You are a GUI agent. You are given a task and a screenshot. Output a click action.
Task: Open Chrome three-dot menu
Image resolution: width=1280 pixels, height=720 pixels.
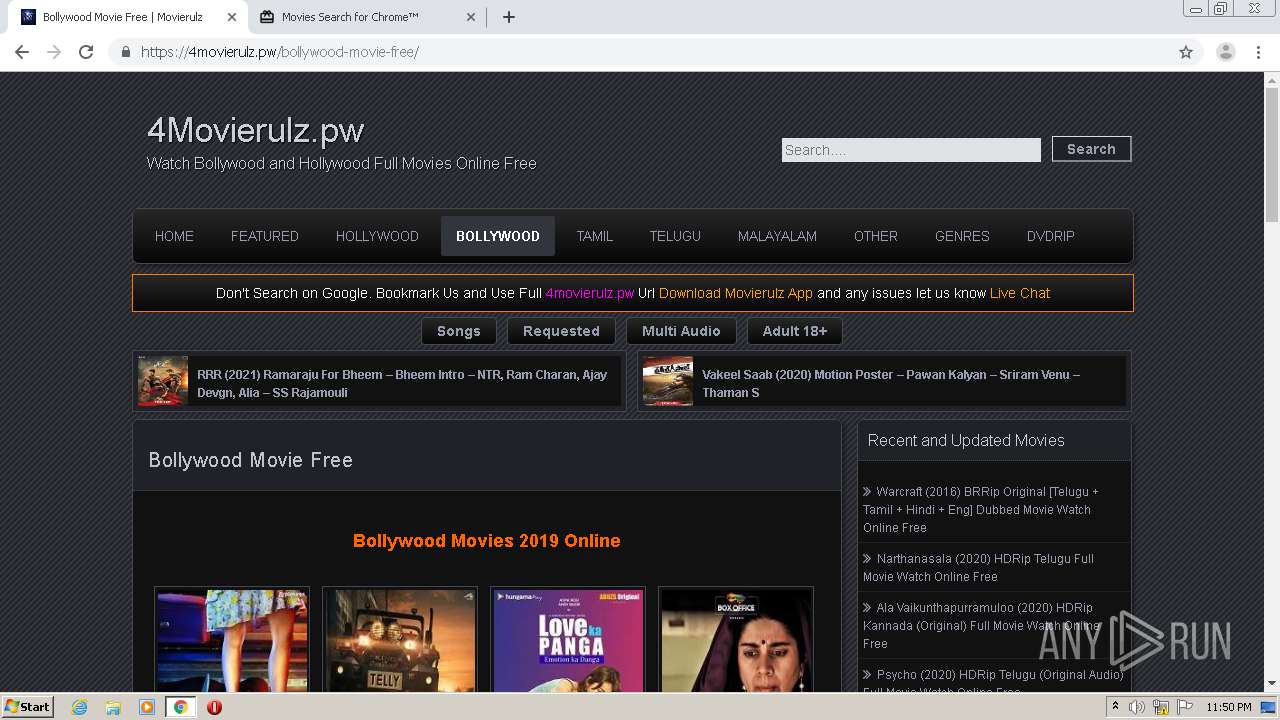coord(1259,52)
